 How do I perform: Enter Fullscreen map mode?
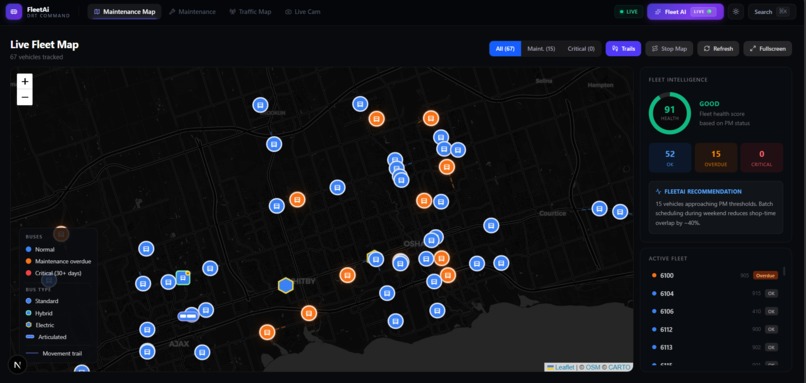(x=767, y=49)
